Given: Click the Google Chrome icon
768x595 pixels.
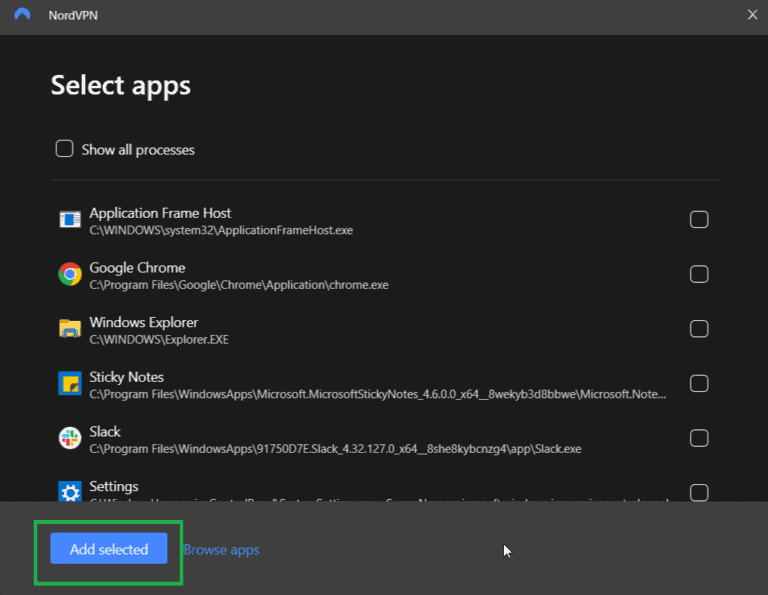Looking at the screenshot, I should [69, 275].
